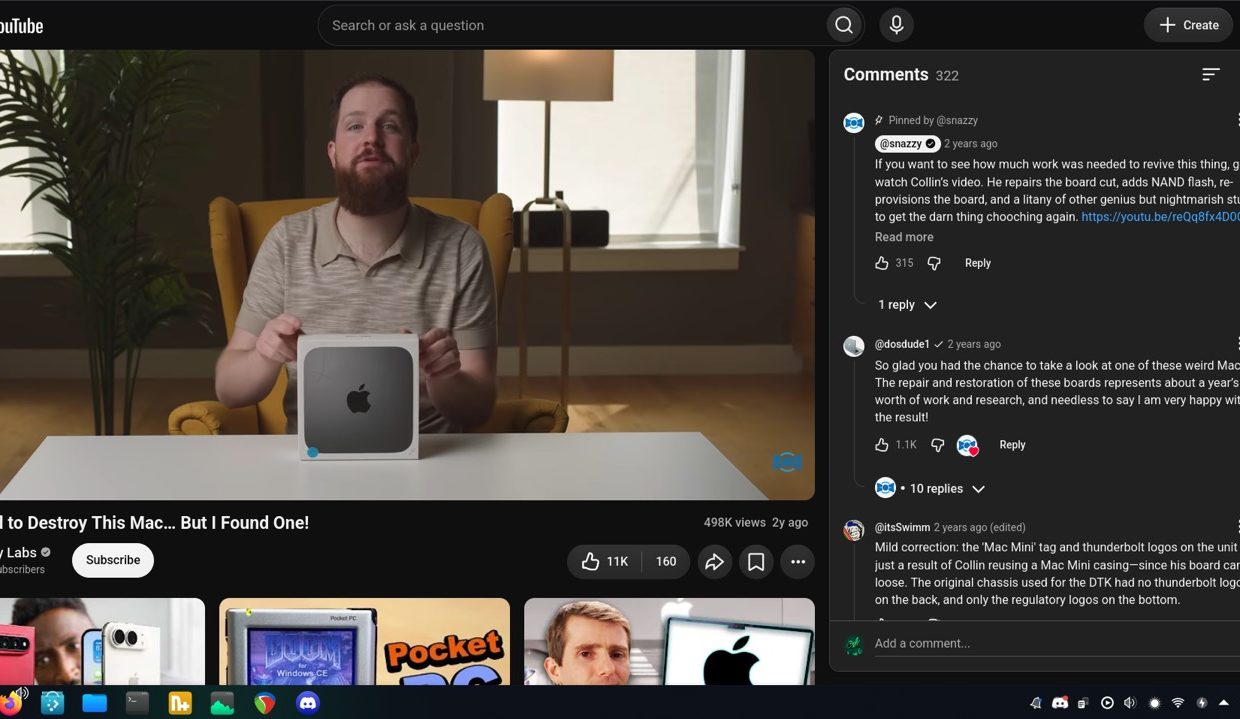Click the Add a comment field
Viewport: 1240px width, 719px height.
point(1057,643)
